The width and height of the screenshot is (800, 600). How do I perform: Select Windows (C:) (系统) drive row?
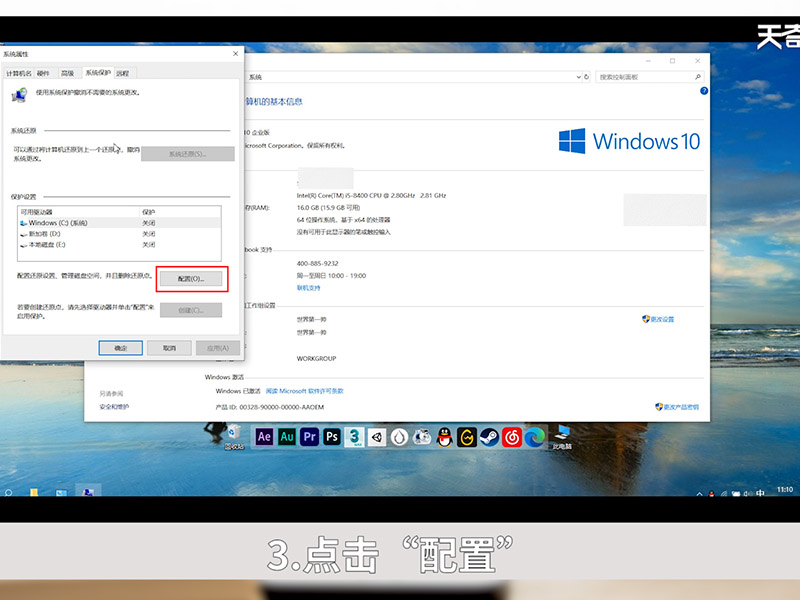click(x=60, y=223)
